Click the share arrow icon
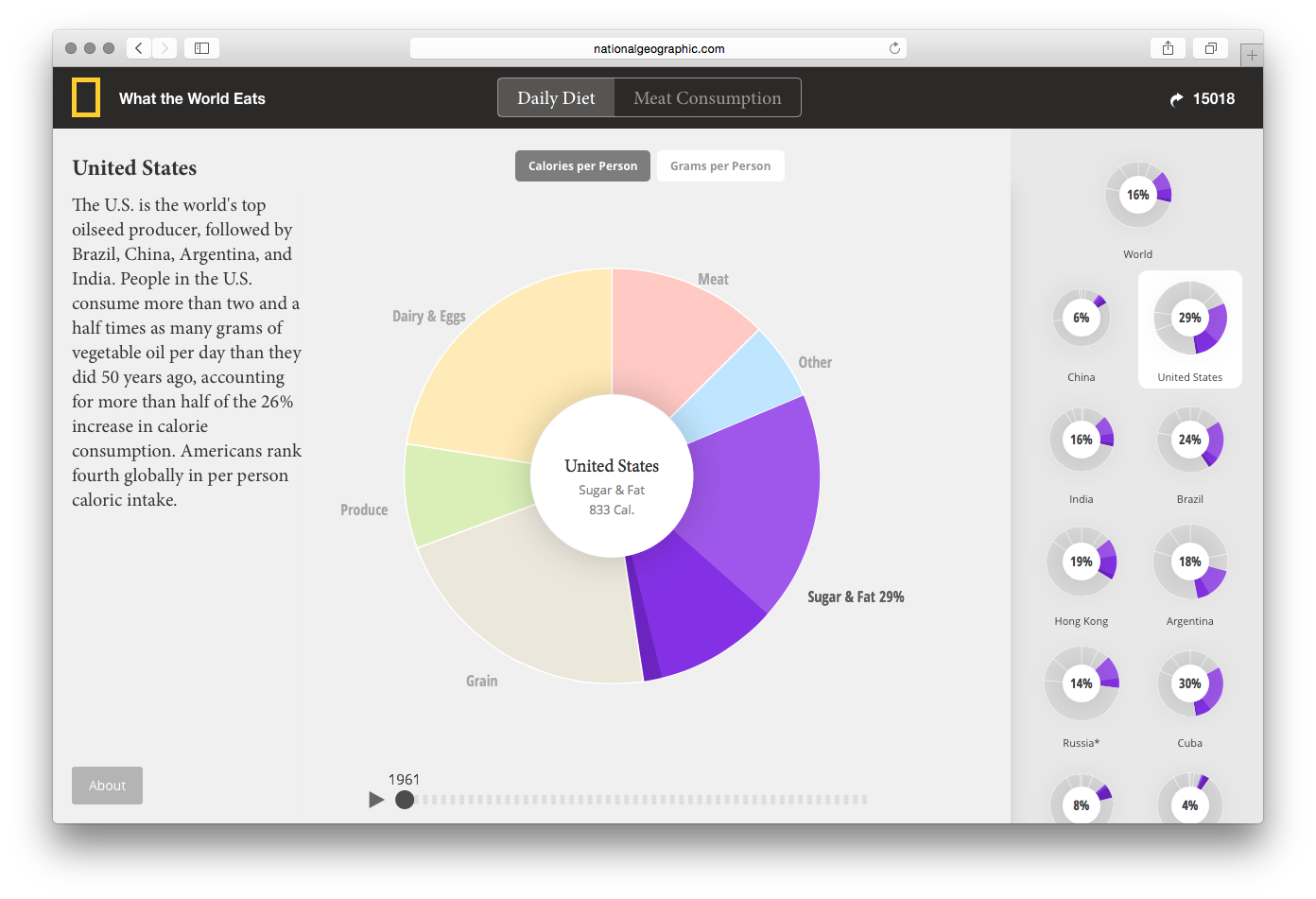Screen dimensions: 1316x899 [x=1176, y=99]
